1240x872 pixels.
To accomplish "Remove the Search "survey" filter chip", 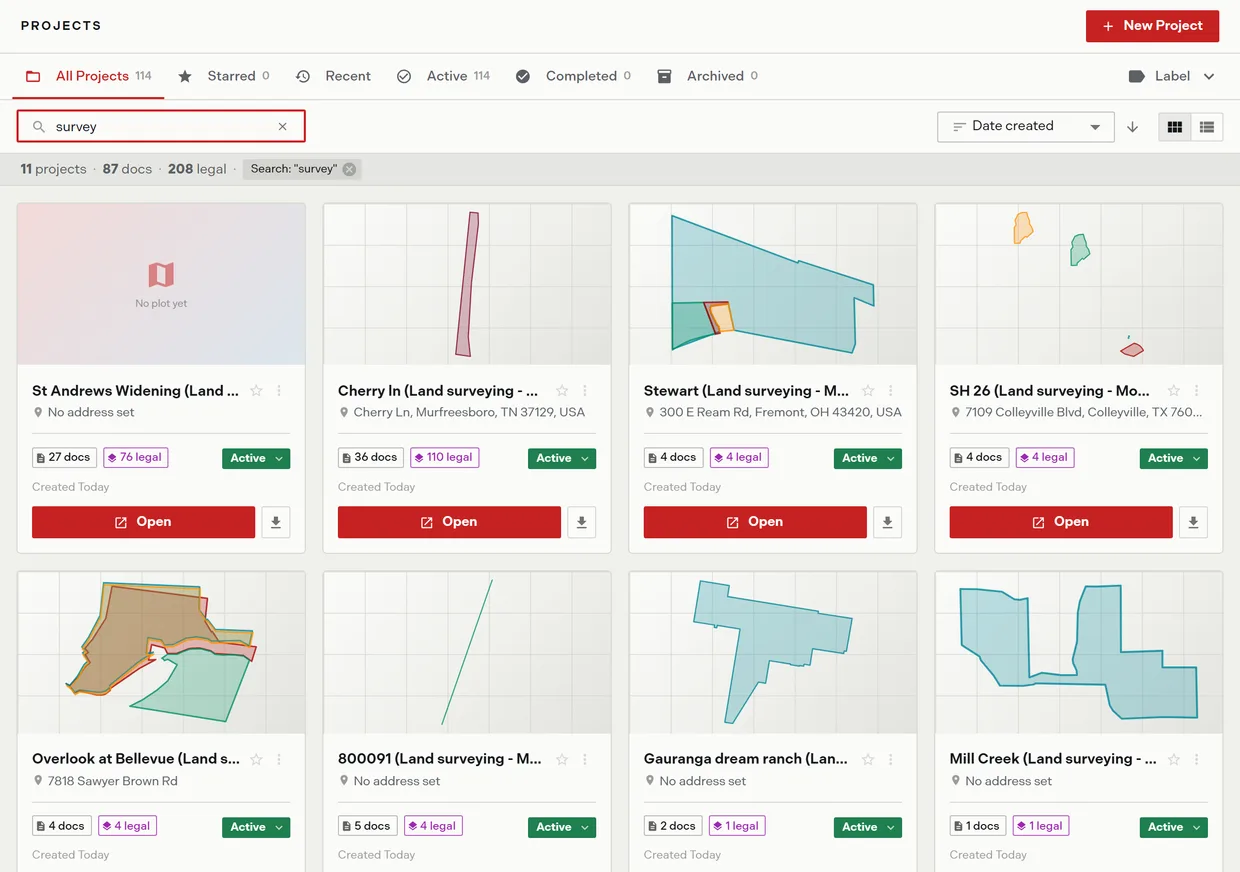I will click(x=349, y=169).
